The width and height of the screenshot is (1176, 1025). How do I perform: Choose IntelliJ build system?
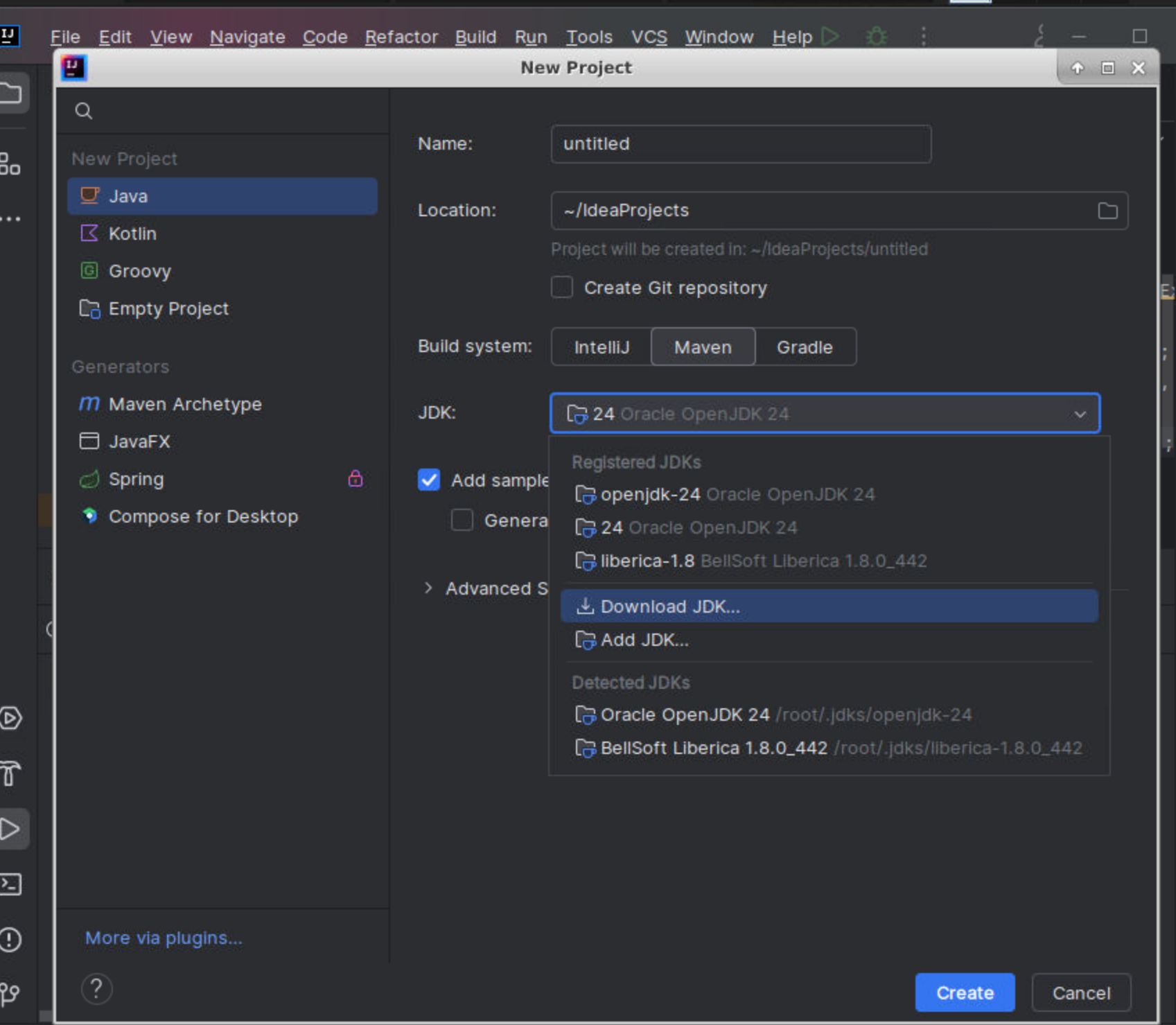pyautogui.click(x=602, y=347)
